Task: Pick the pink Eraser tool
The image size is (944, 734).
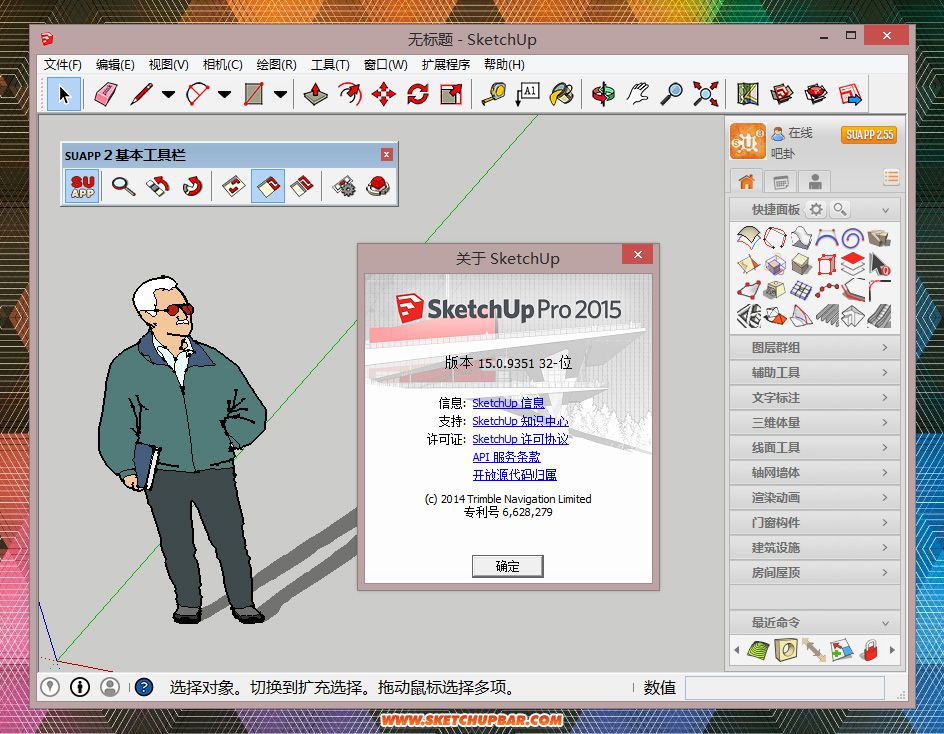Action: click(x=106, y=94)
